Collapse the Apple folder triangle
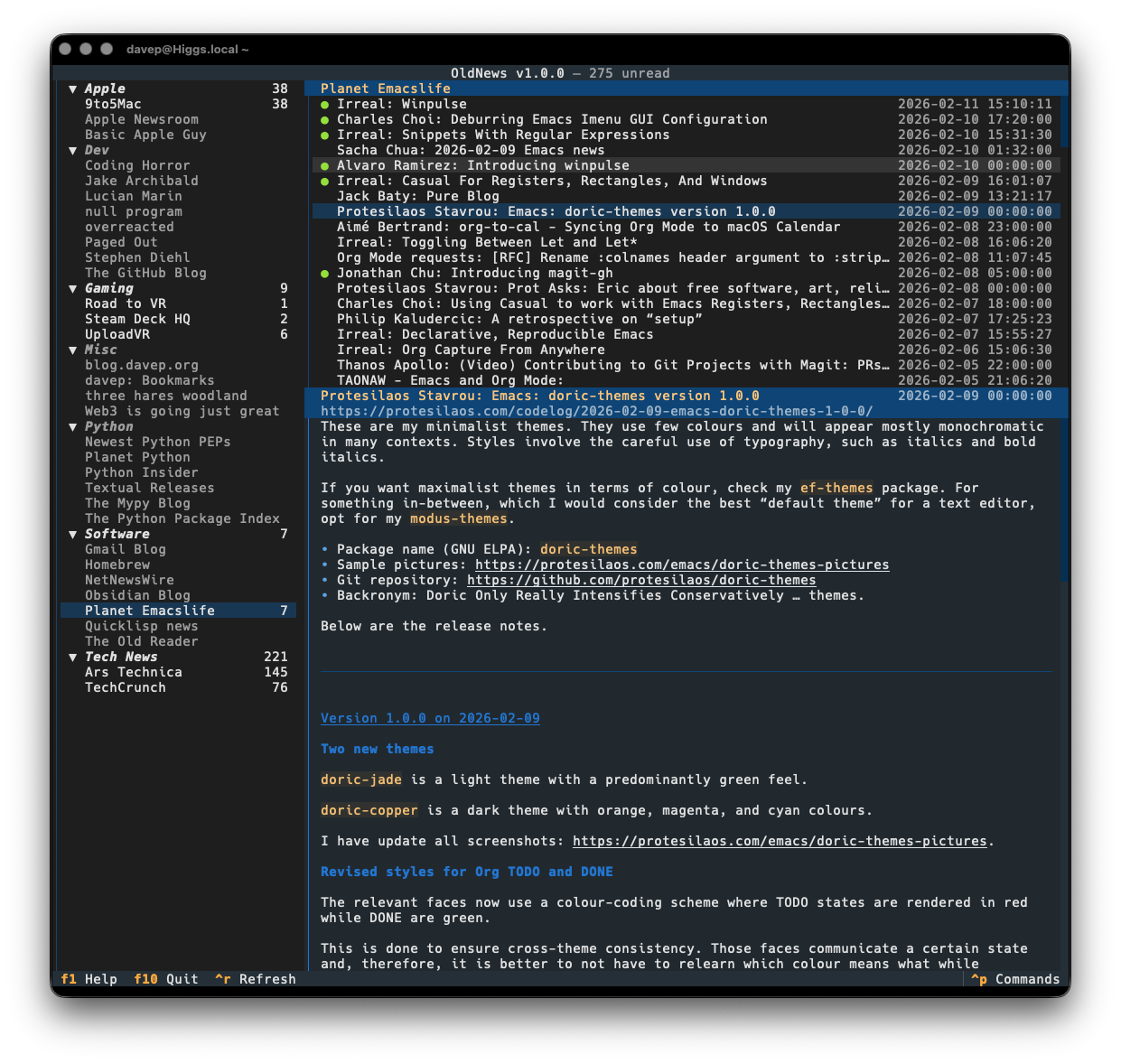The image size is (1121, 1064). tap(73, 89)
